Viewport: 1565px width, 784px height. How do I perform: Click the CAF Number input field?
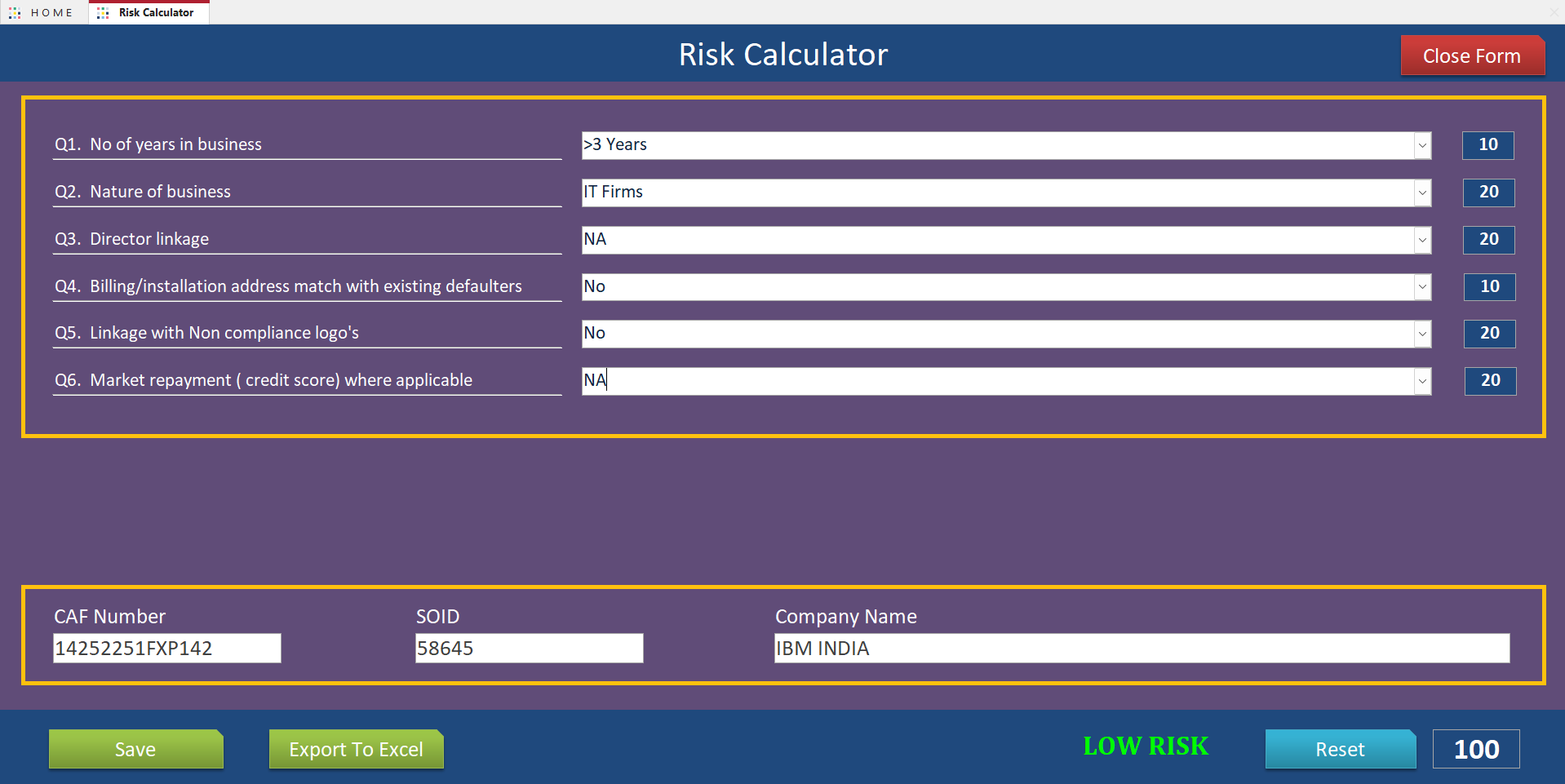click(166, 647)
